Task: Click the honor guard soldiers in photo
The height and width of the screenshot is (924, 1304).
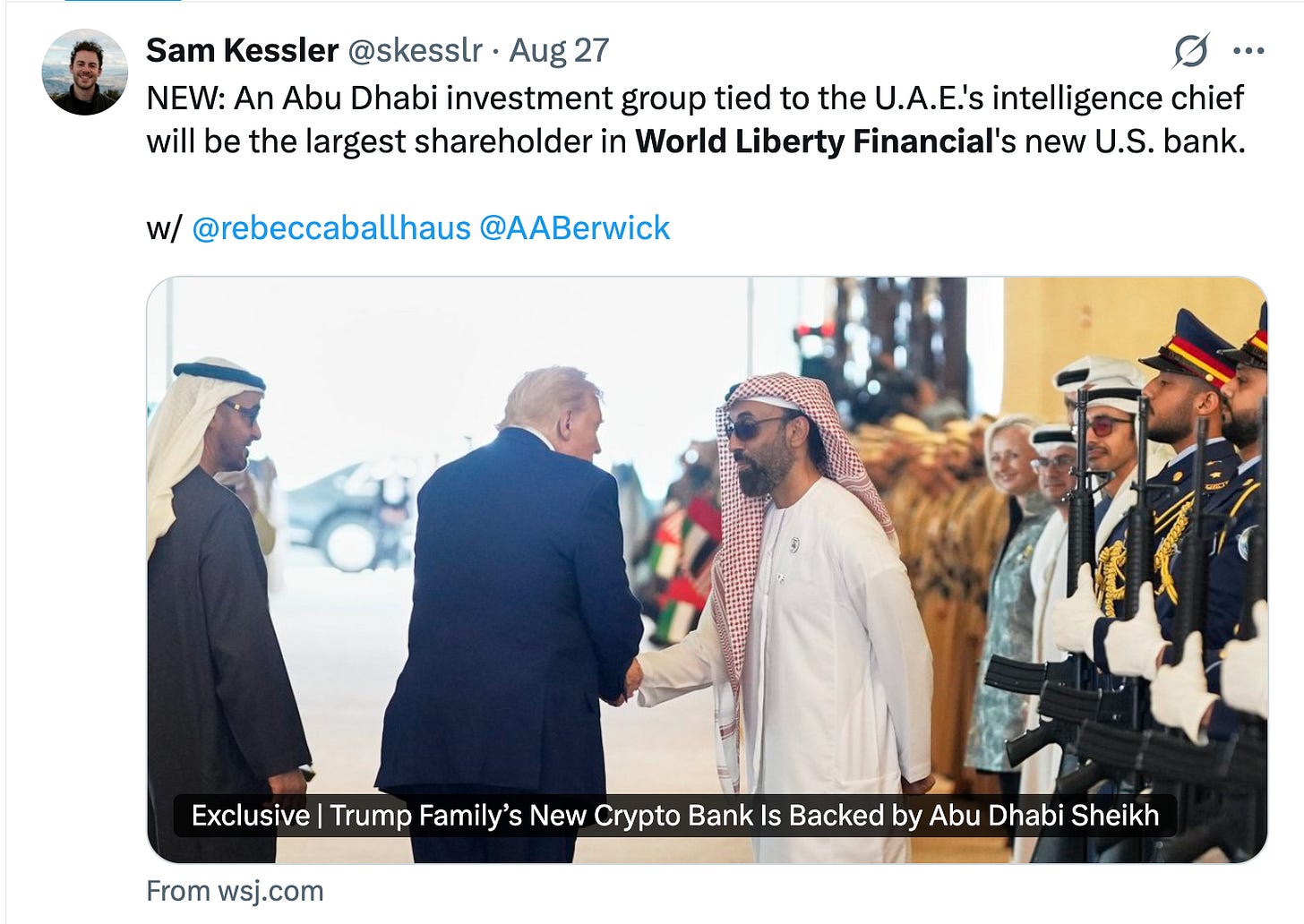Action: 1164,573
